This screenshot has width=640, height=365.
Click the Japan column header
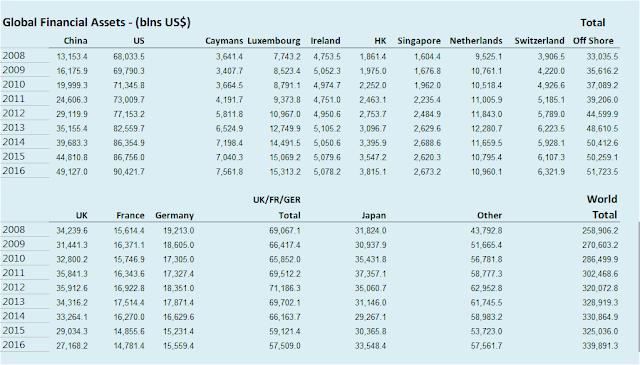373,216
